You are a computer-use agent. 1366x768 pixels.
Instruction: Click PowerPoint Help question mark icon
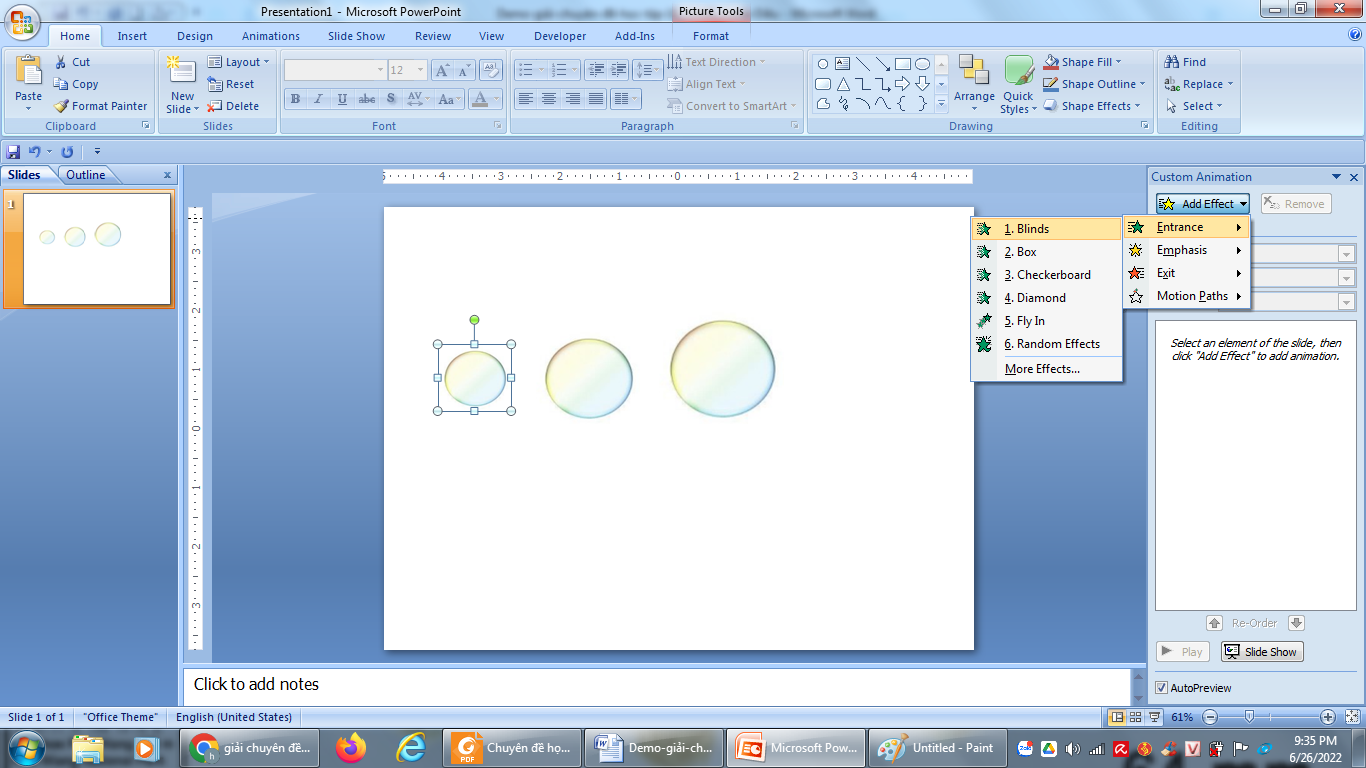1354,34
